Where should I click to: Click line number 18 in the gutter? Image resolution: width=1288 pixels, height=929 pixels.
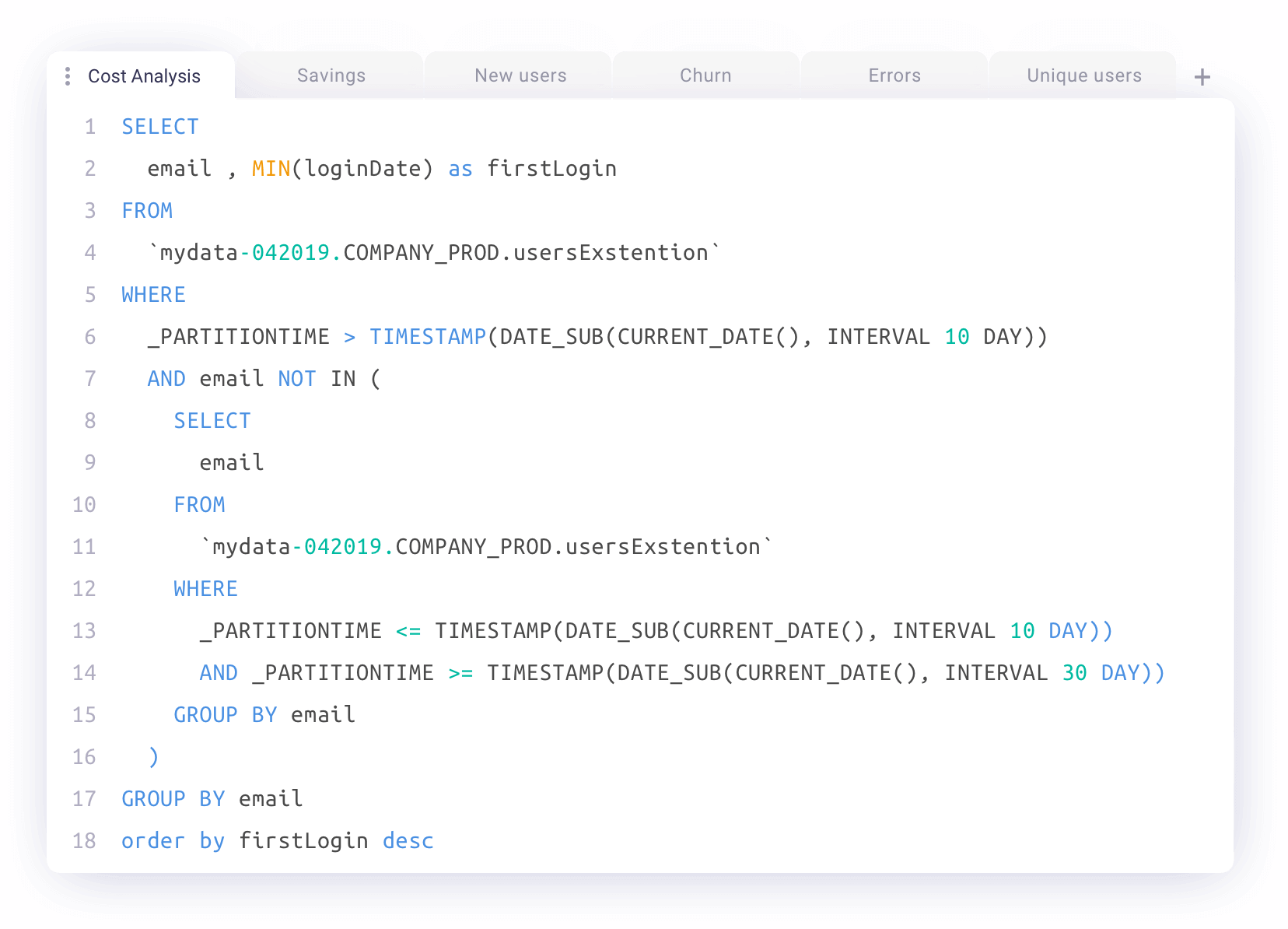(84, 841)
